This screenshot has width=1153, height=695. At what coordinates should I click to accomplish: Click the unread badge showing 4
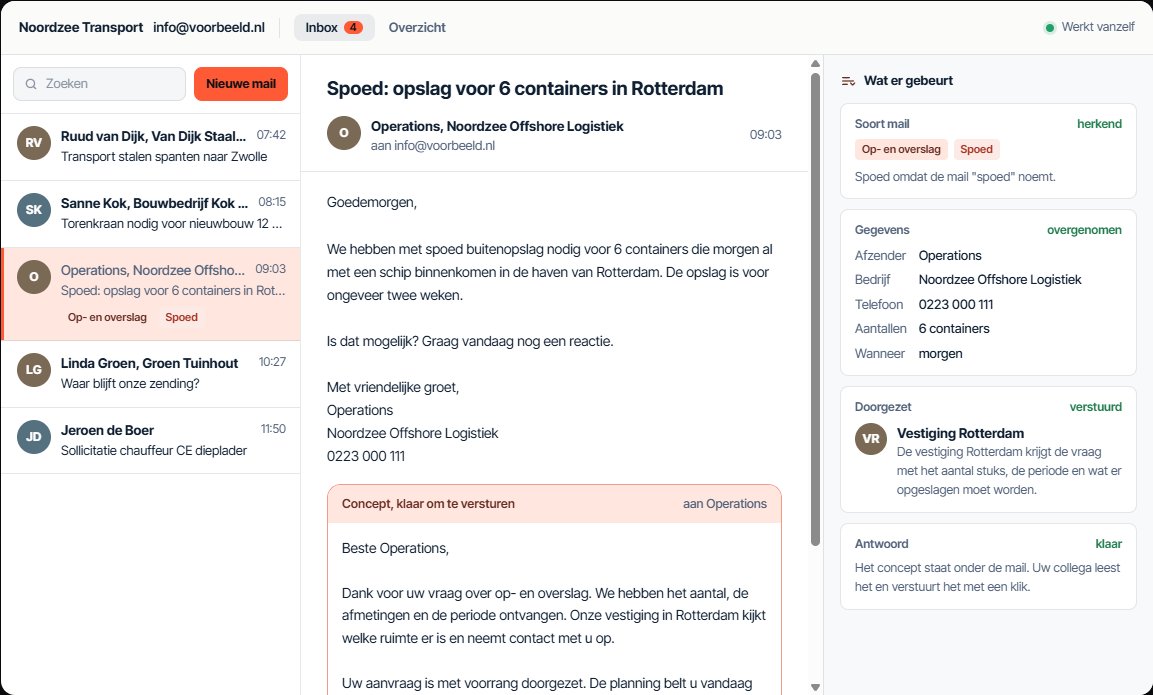pyautogui.click(x=353, y=27)
